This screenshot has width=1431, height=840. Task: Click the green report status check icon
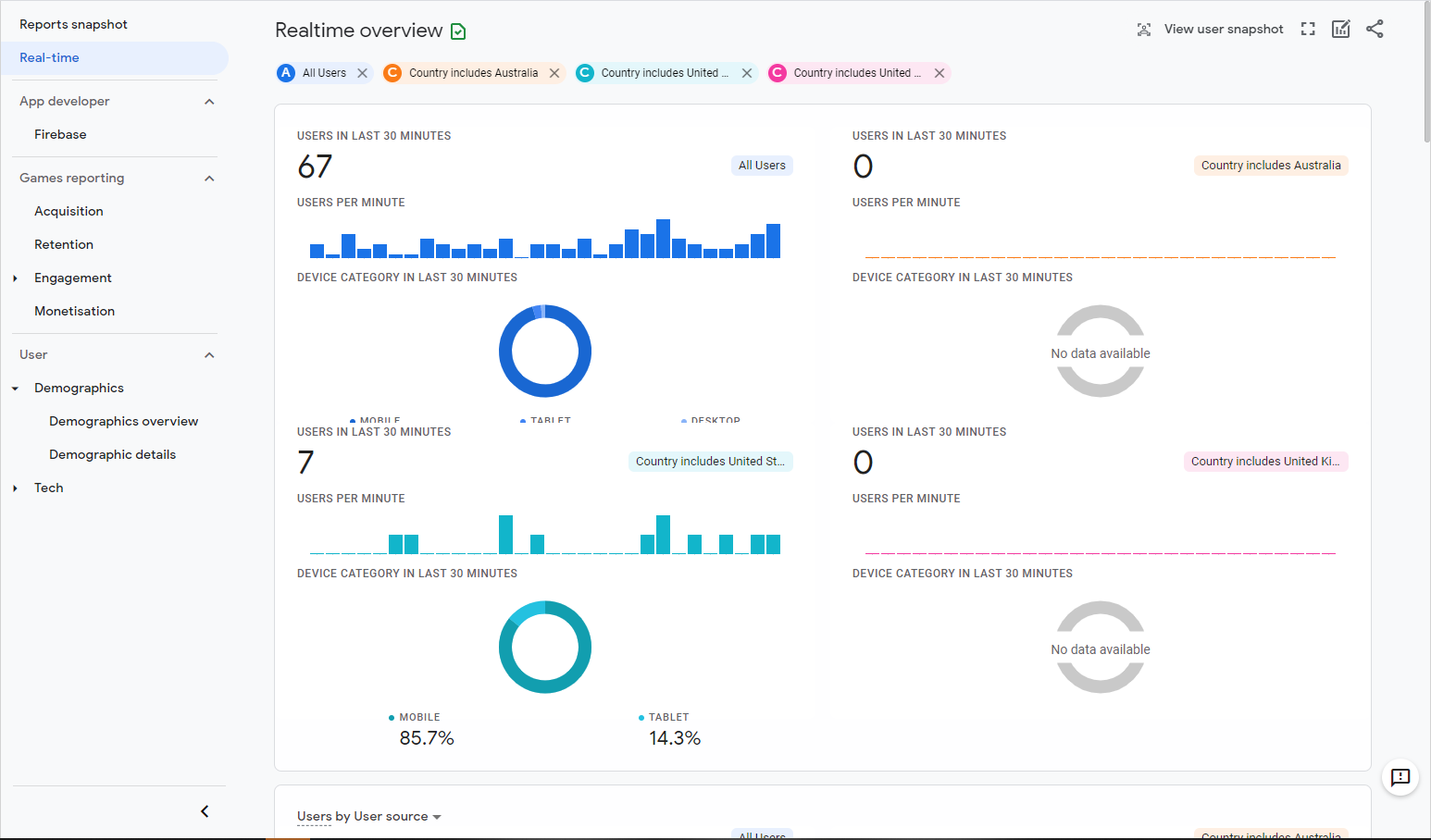click(458, 31)
